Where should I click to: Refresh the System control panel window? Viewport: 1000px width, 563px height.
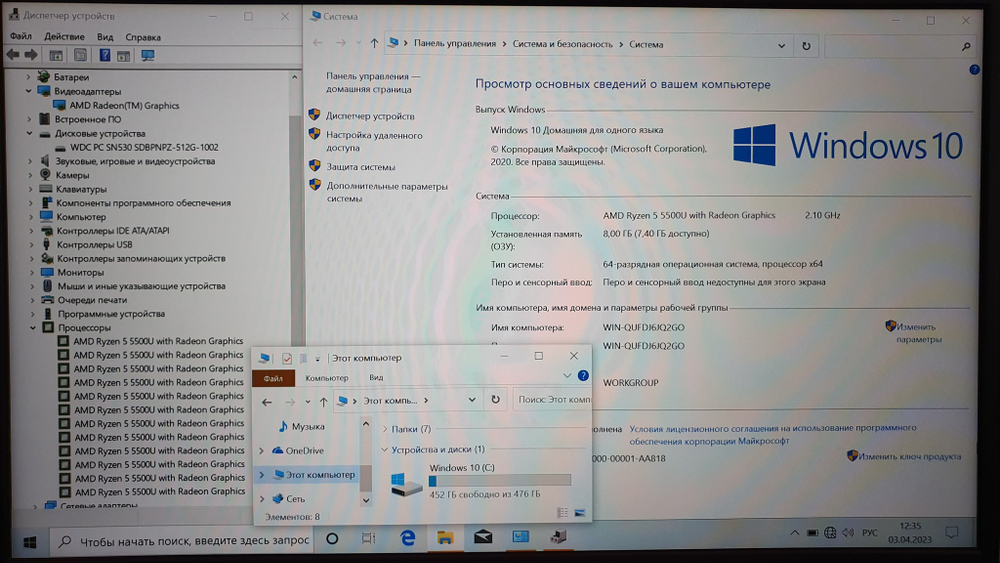click(806, 45)
